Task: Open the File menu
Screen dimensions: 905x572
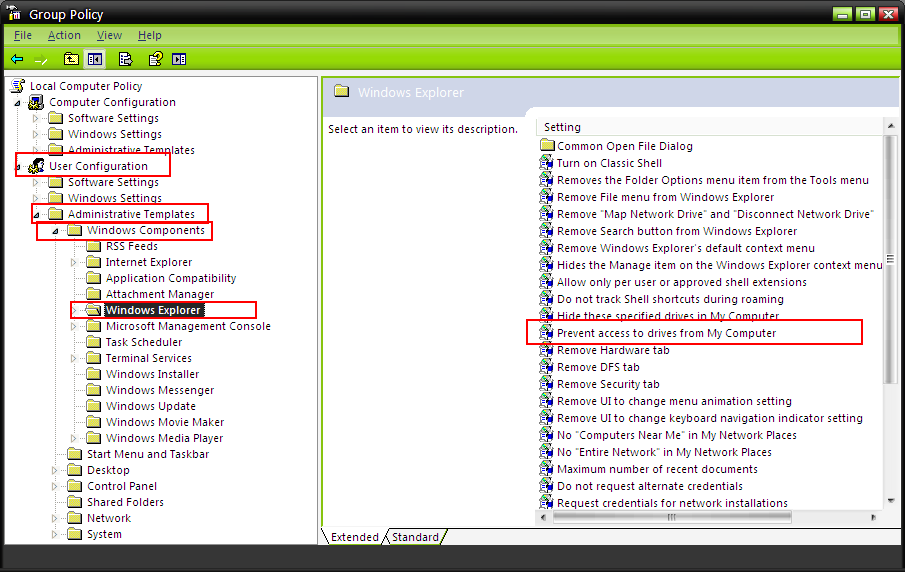Action: click(x=23, y=35)
